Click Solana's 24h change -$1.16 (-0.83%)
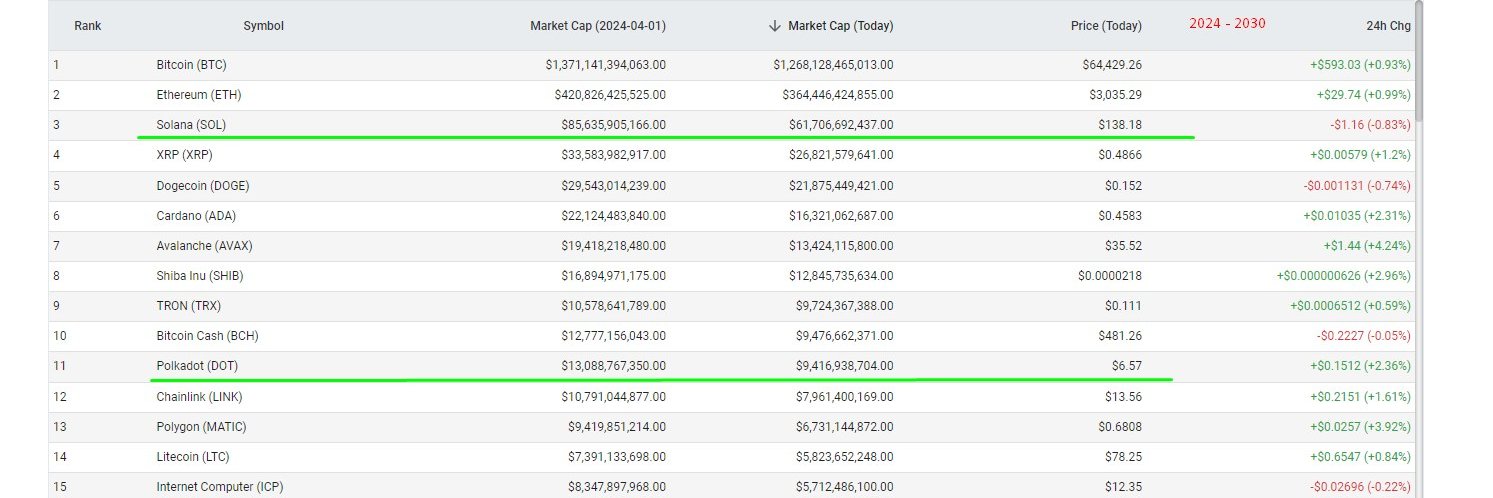This screenshot has height=498, width=1493. point(1370,125)
